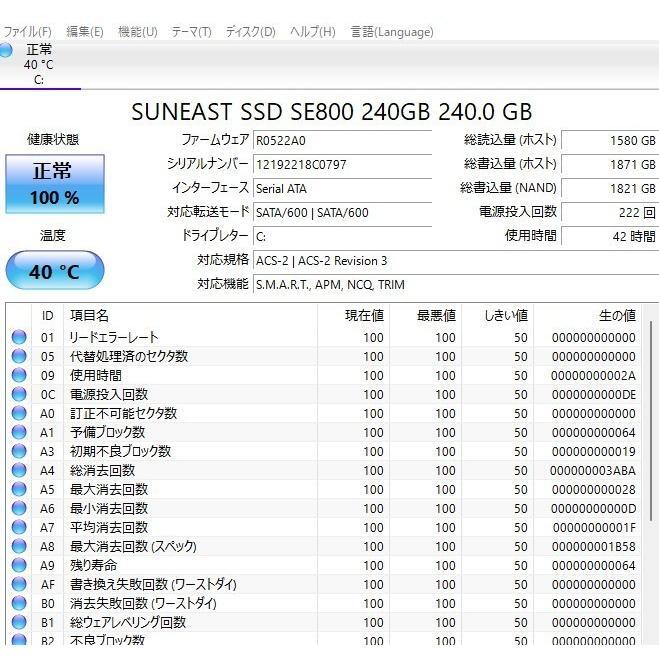Click the ACS-2 Revision 3 standard field
The width and height of the screenshot is (659, 659).
point(456,261)
